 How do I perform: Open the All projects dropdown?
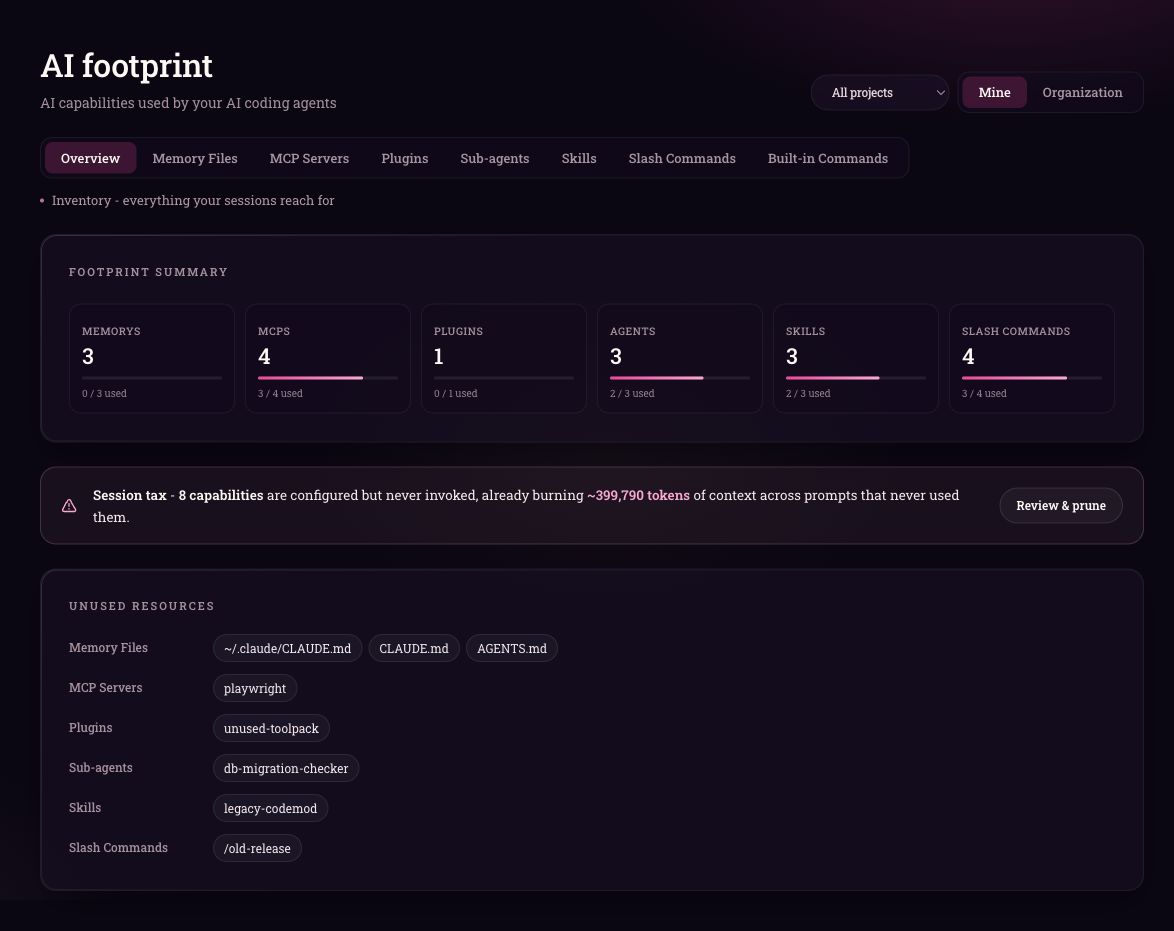[880, 93]
